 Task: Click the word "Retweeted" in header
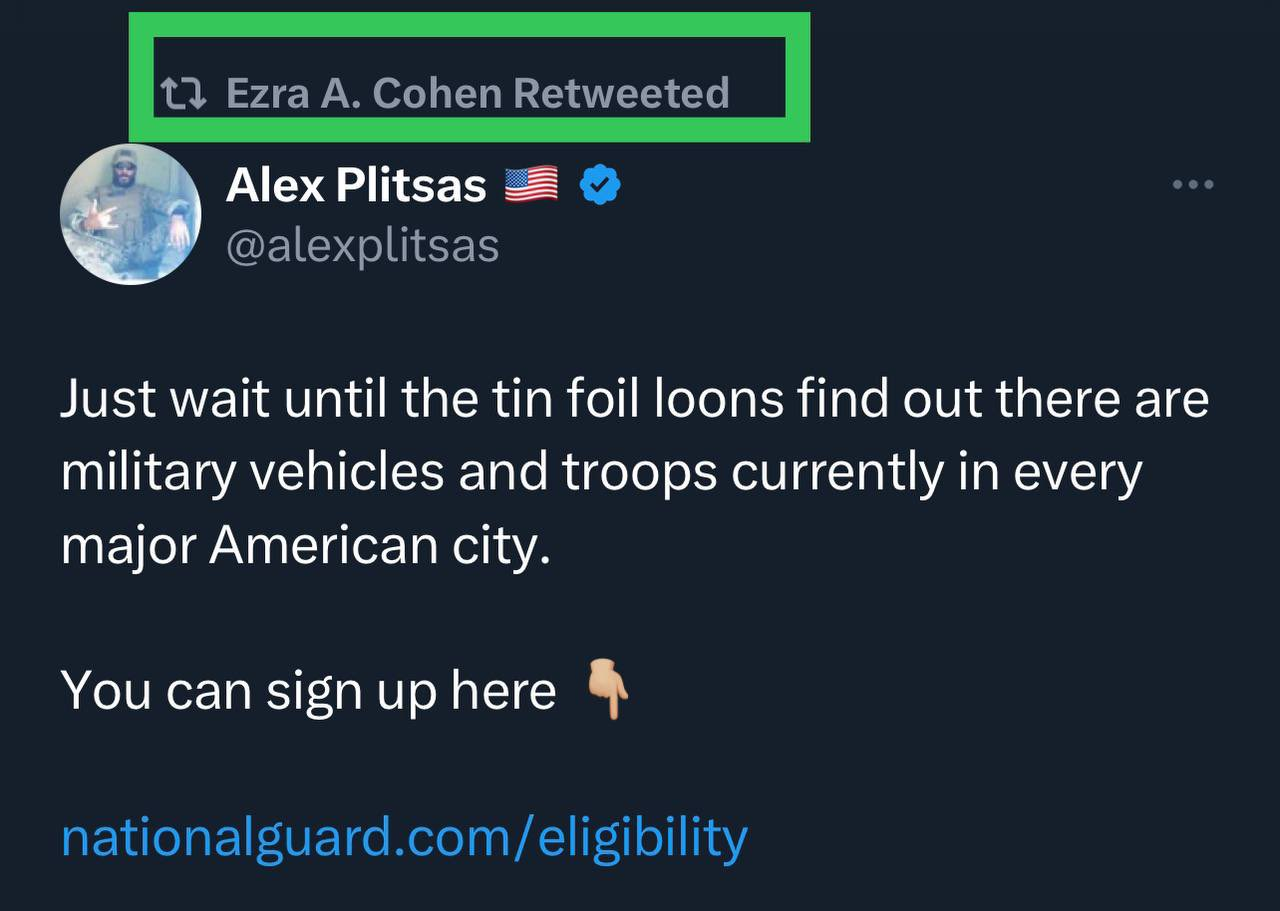pos(621,93)
